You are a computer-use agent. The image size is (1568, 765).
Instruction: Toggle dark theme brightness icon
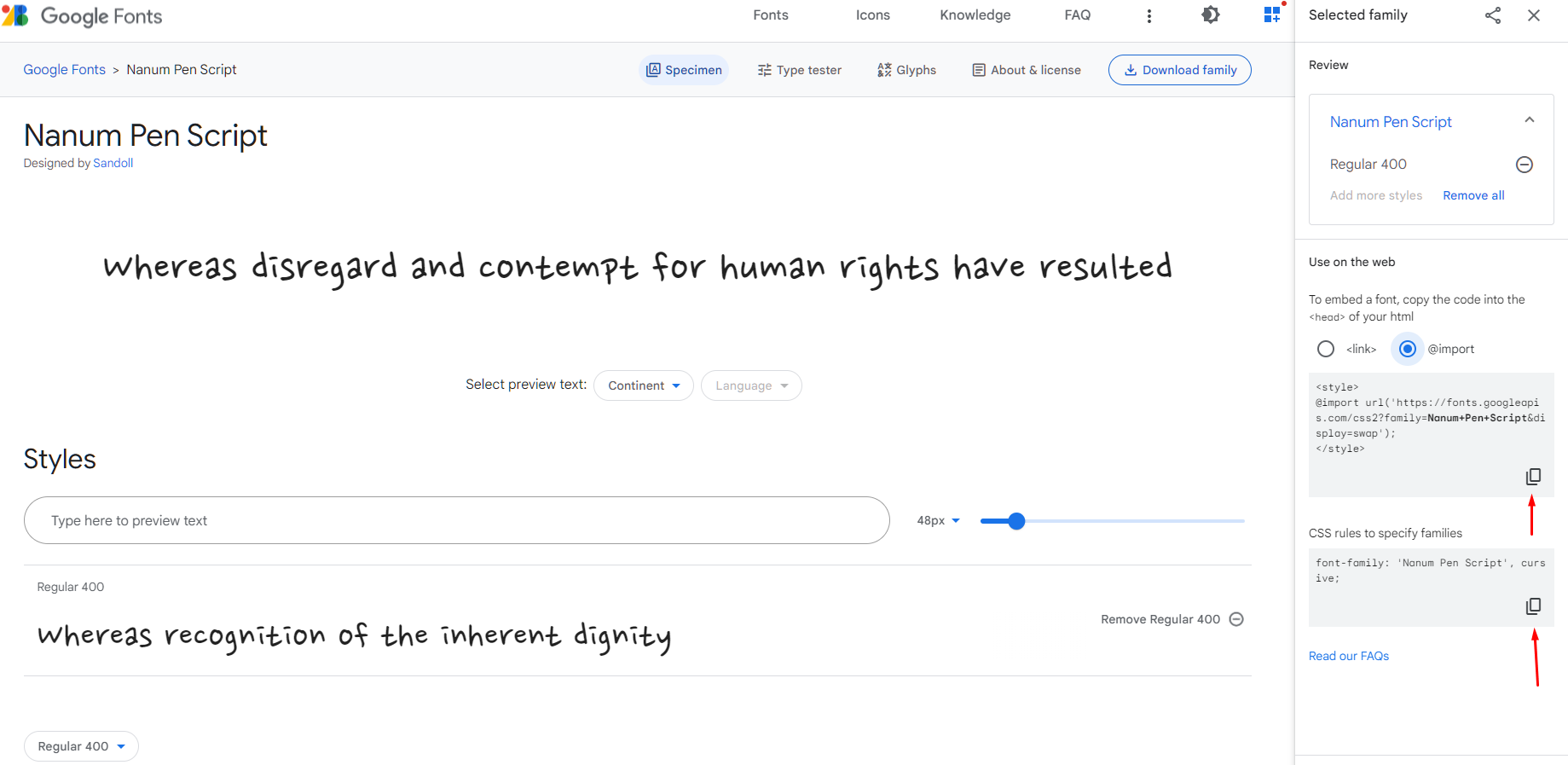point(1211,14)
